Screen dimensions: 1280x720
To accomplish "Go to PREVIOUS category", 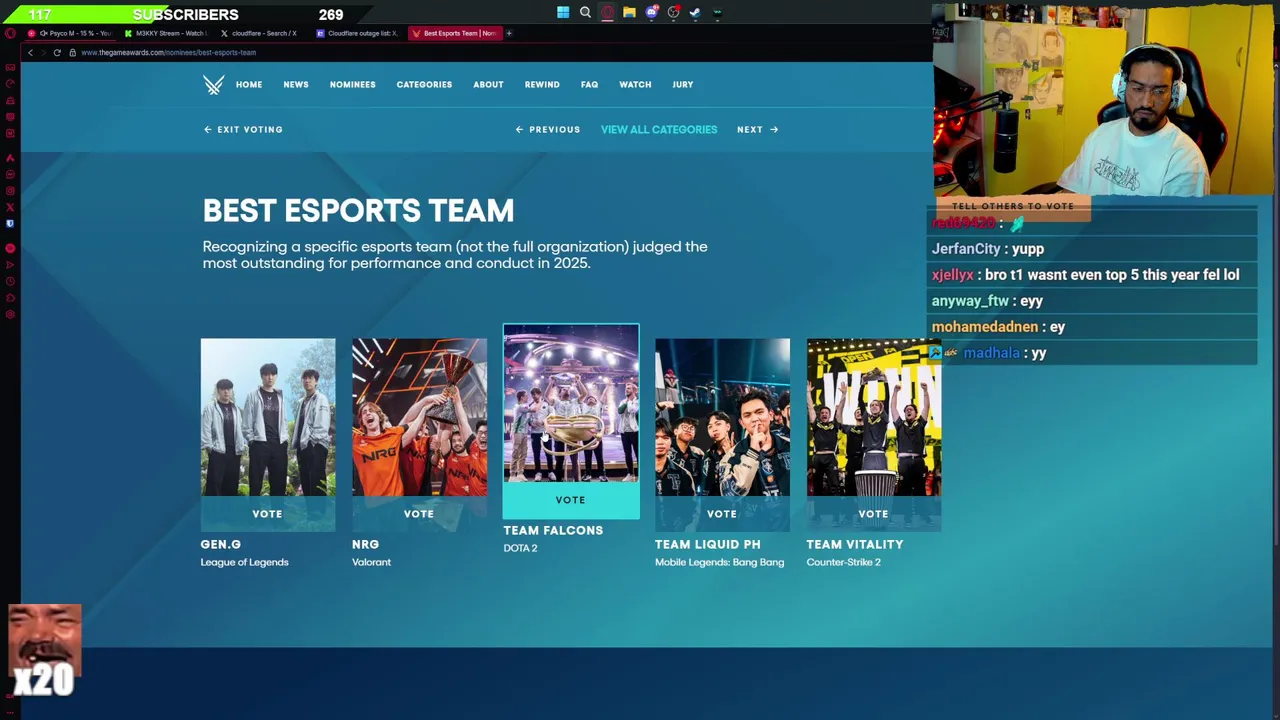I will point(548,129).
